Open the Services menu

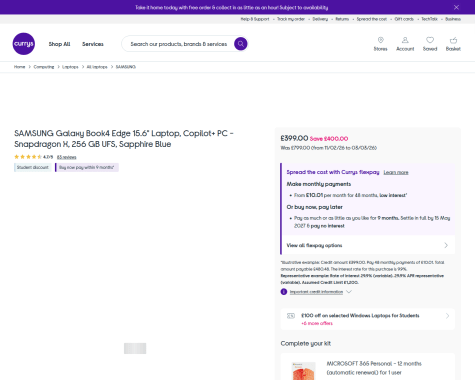point(93,44)
